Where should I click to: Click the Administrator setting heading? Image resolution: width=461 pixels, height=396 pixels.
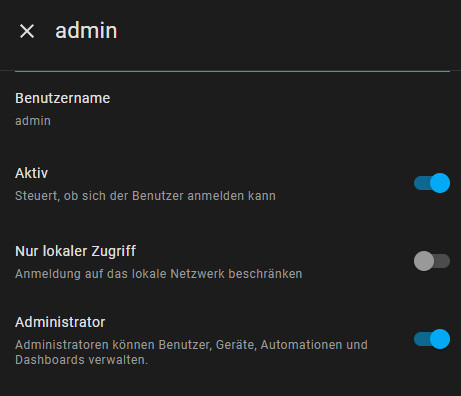(x=60, y=322)
